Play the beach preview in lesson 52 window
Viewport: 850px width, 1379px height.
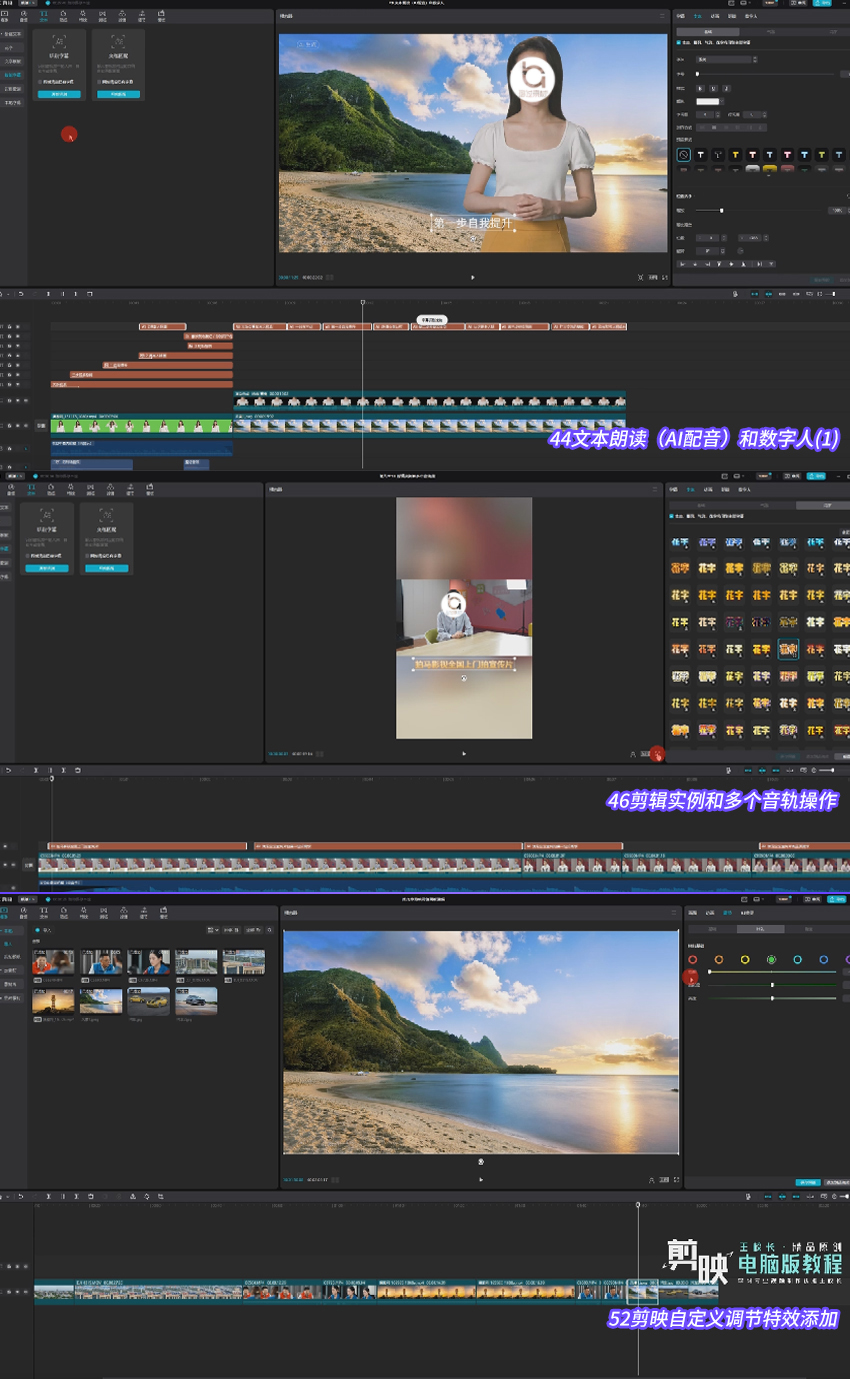[481, 1180]
